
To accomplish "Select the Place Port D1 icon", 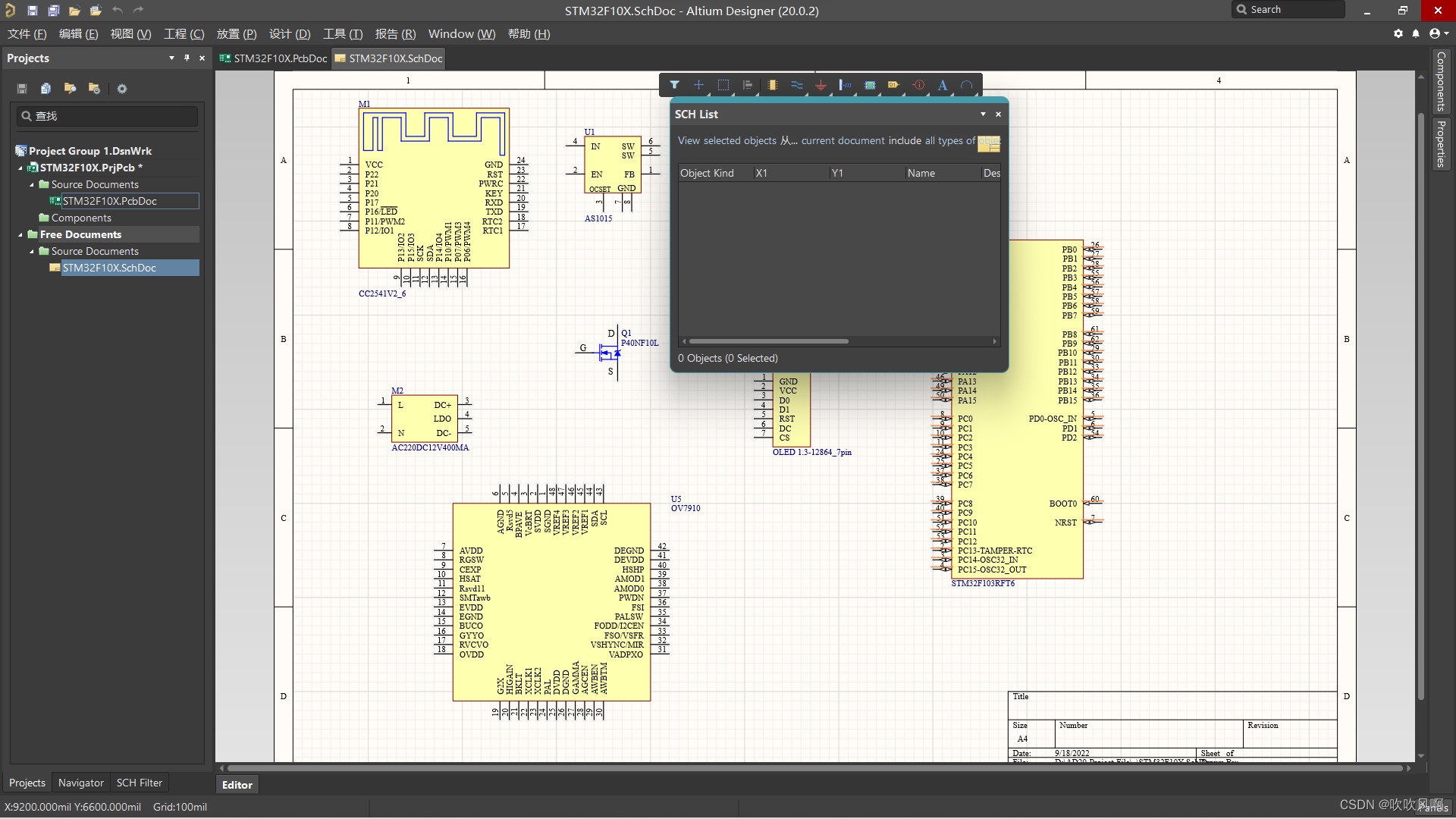I will (x=893, y=85).
